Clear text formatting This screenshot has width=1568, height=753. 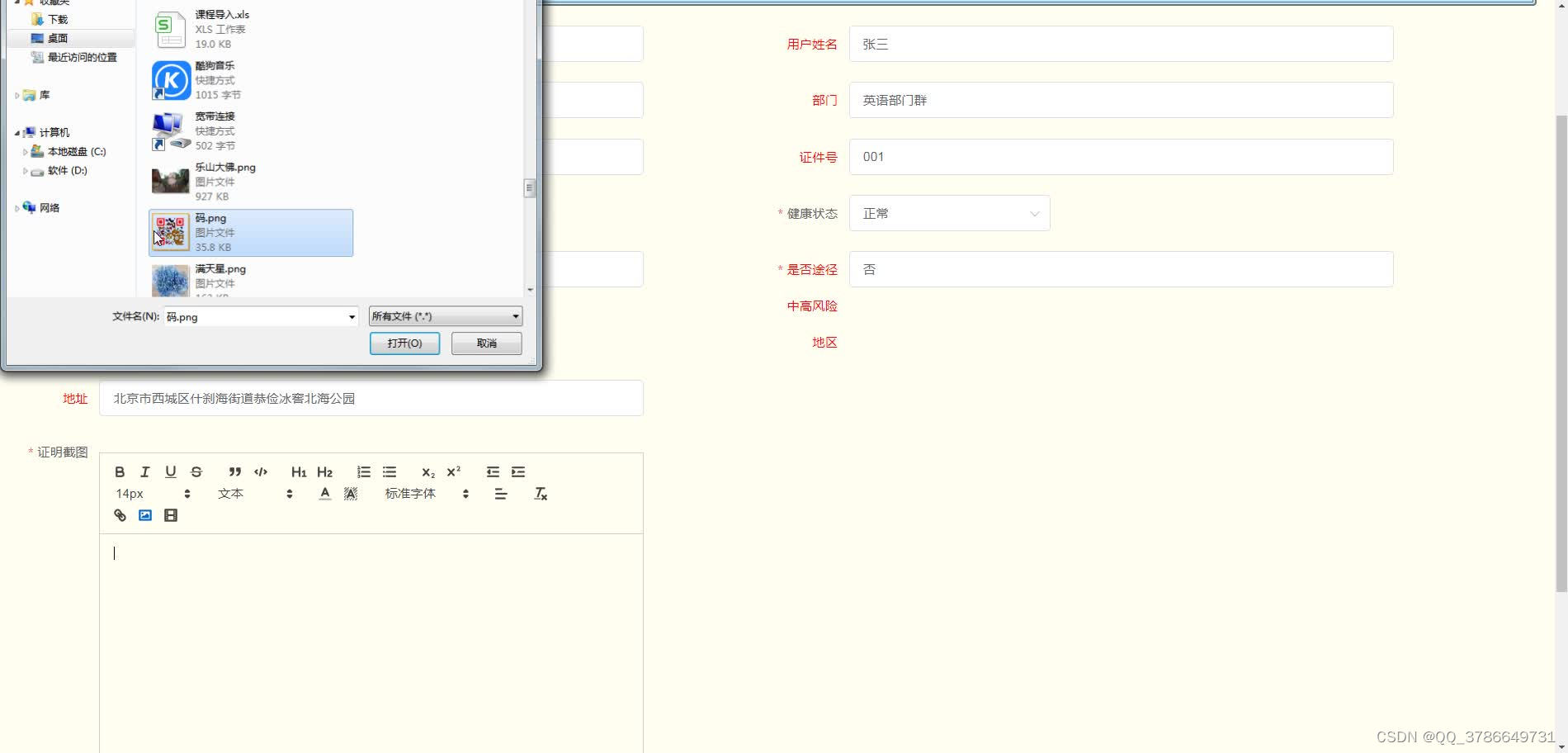click(541, 494)
